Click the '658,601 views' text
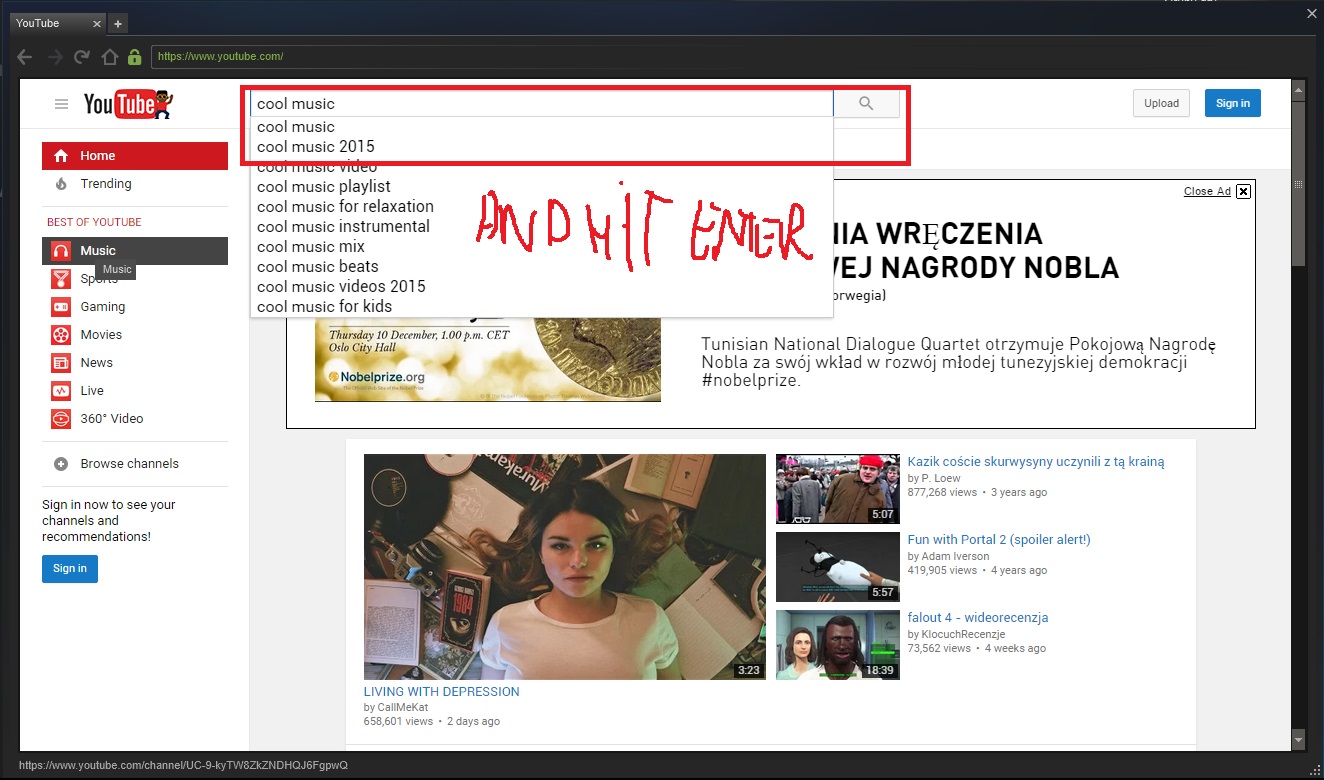The width and height of the screenshot is (1324, 780). click(399, 721)
